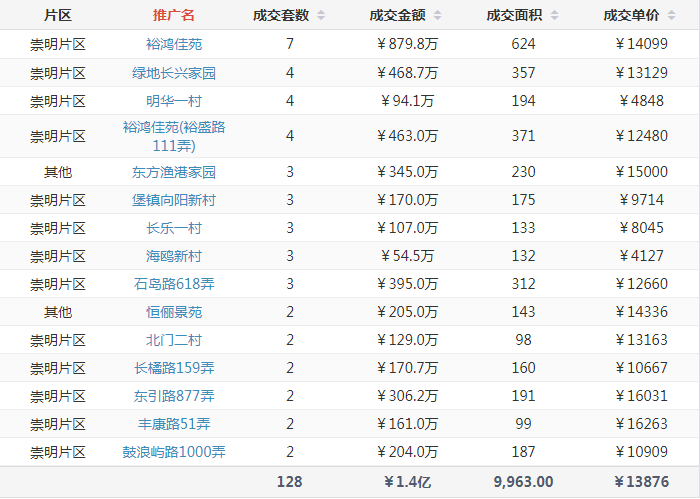Click the average price ¥13876

coord(641,482)
